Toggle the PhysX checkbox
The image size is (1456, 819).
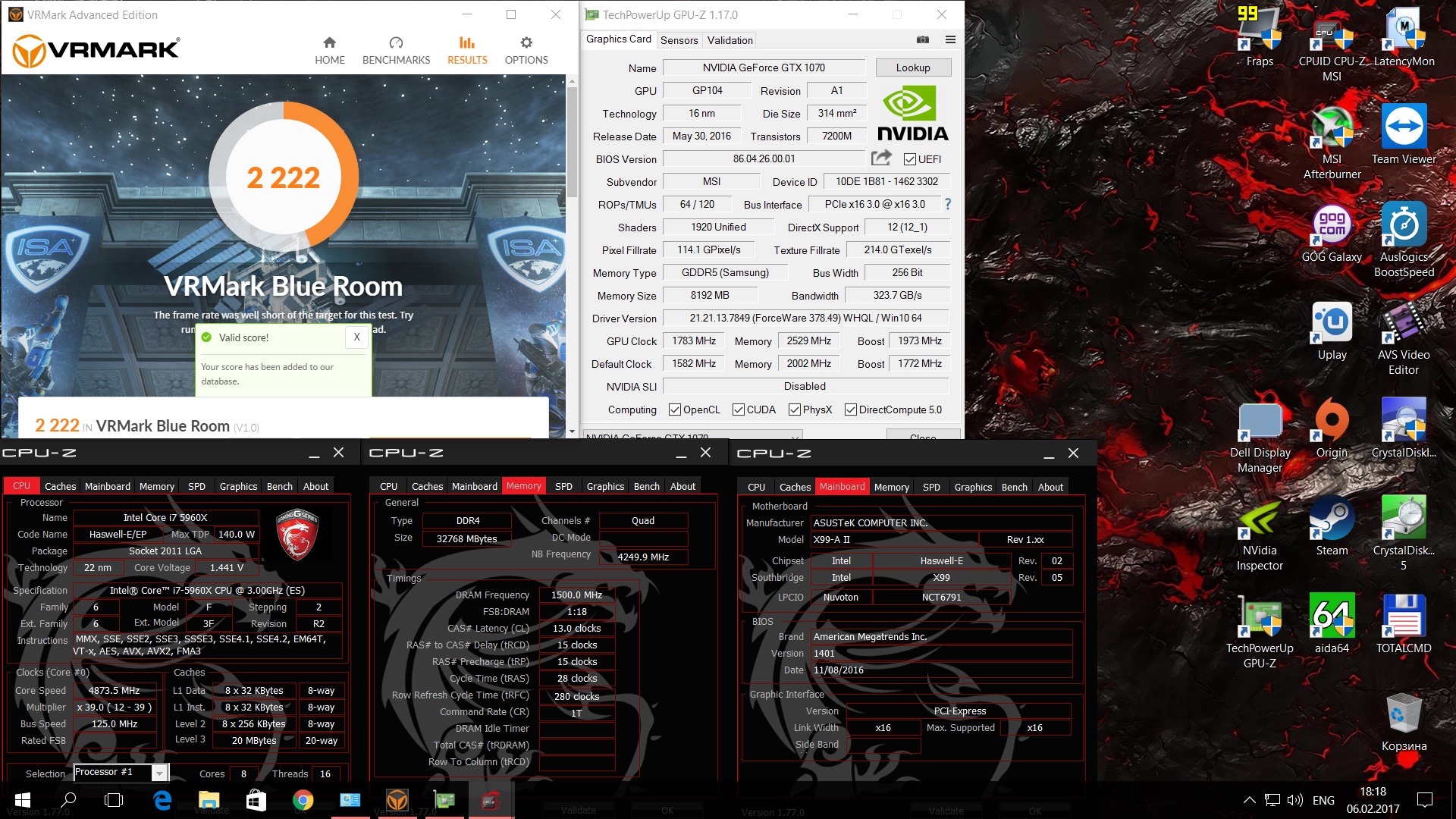click(x=795, y=409)
